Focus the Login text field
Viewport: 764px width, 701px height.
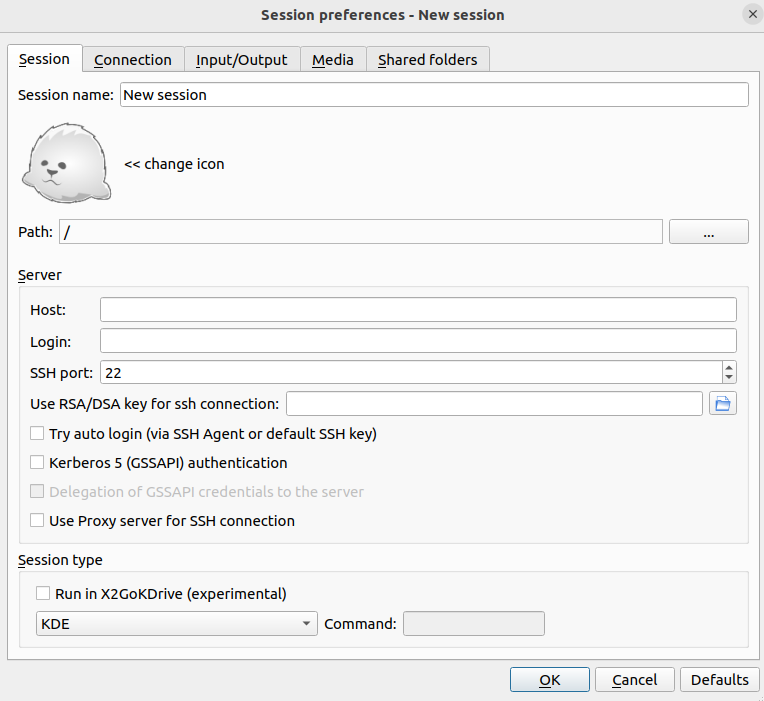418,341
